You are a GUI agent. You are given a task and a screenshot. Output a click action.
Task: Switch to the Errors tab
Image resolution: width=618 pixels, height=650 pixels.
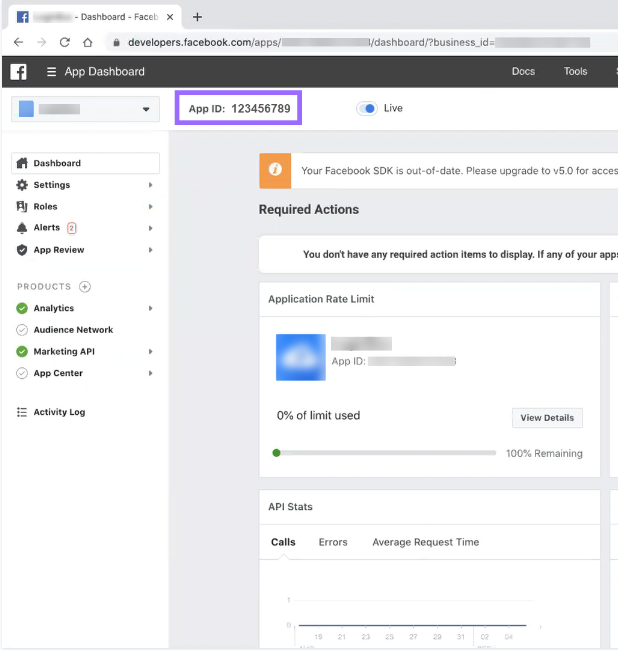coord(333,542)
